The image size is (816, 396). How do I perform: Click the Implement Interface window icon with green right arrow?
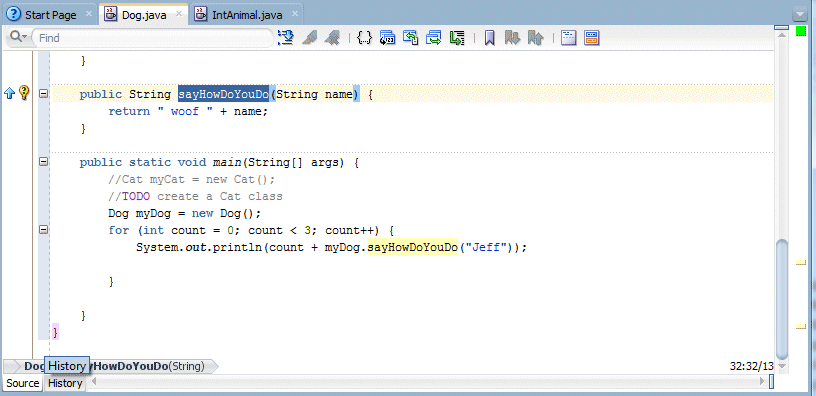pyautogui.click(x=434, y=37)
